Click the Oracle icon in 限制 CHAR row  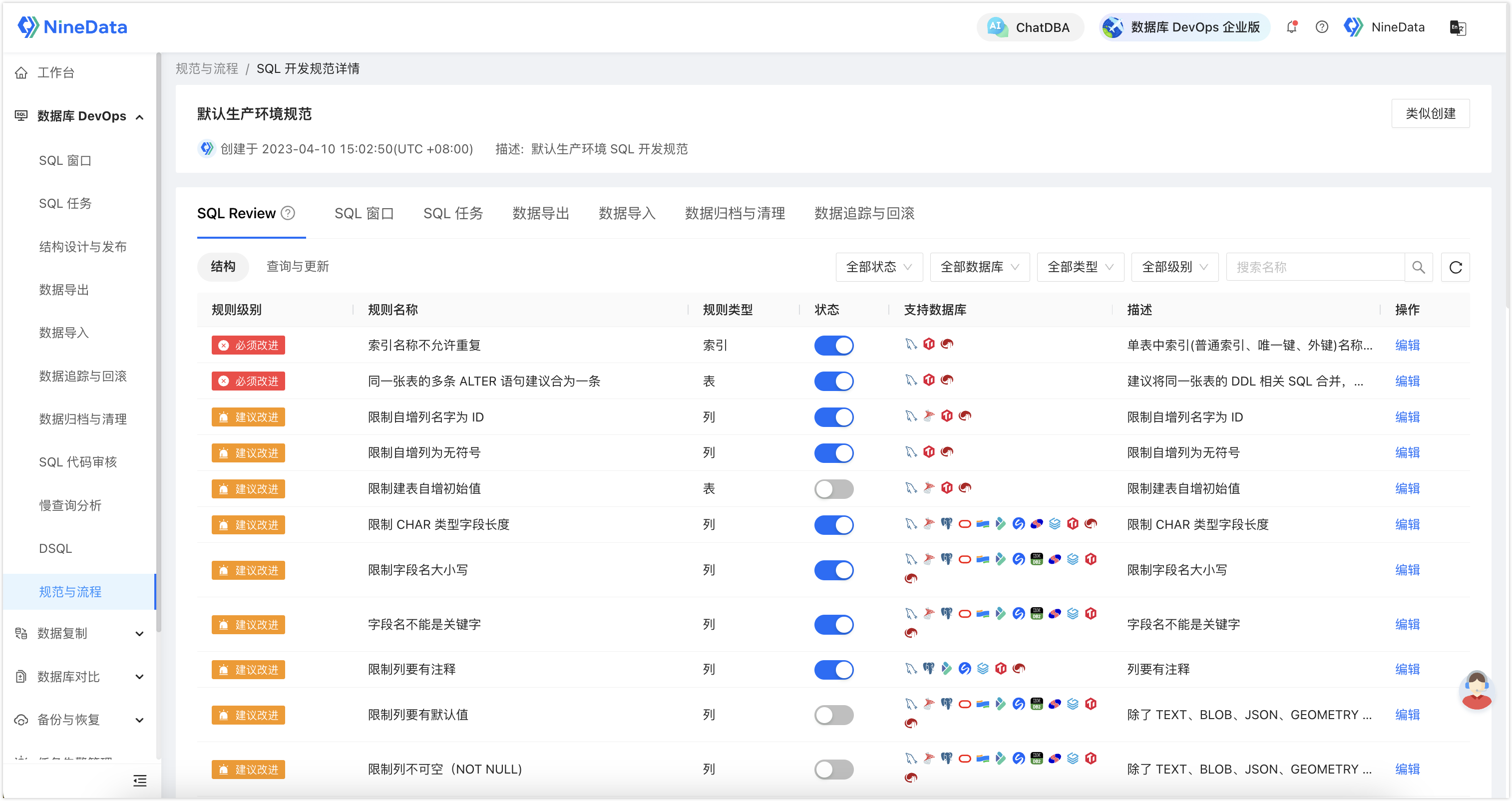[x=964, y=523]
